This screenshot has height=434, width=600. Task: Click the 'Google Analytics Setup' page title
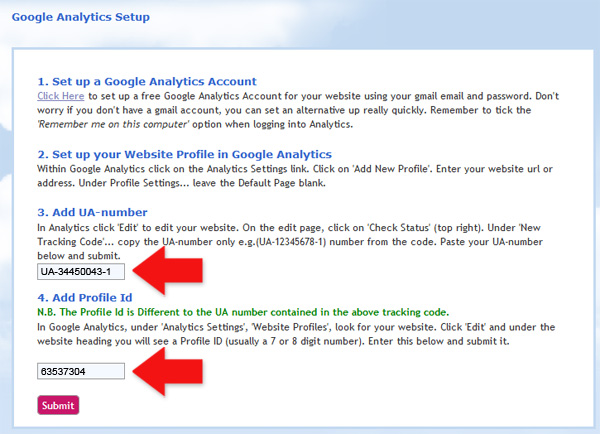pos(81,17)
